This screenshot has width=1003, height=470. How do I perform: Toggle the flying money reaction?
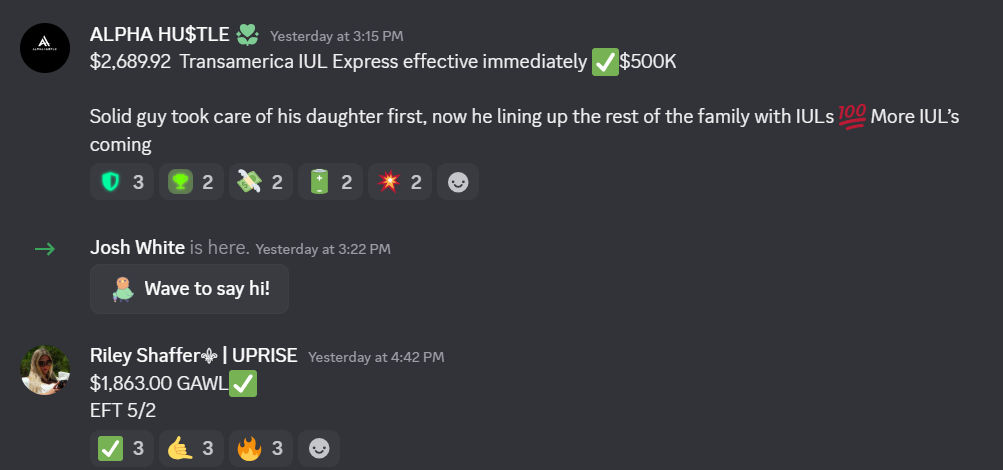(x=261, y=182)
